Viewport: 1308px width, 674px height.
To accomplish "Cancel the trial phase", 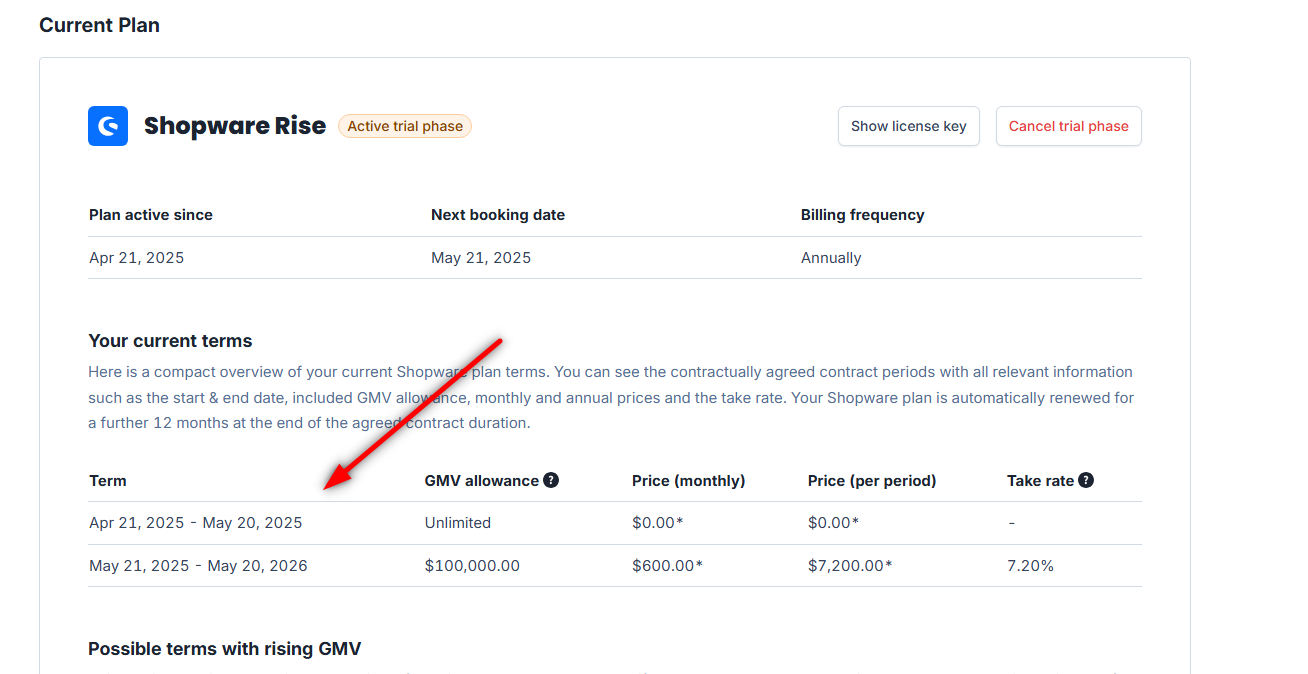I will (1069, 126).
